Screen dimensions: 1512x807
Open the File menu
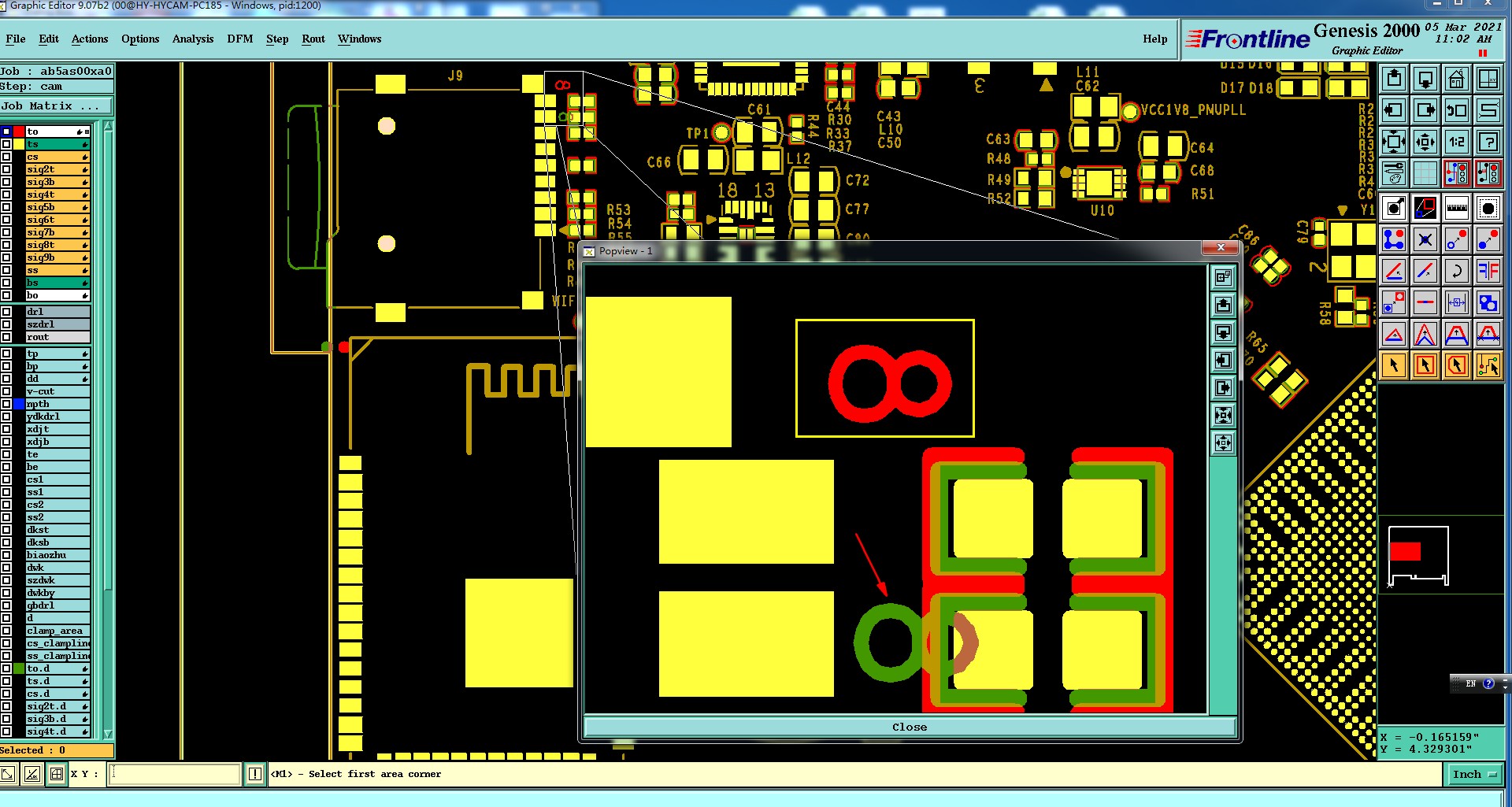[x=16, y=39]
